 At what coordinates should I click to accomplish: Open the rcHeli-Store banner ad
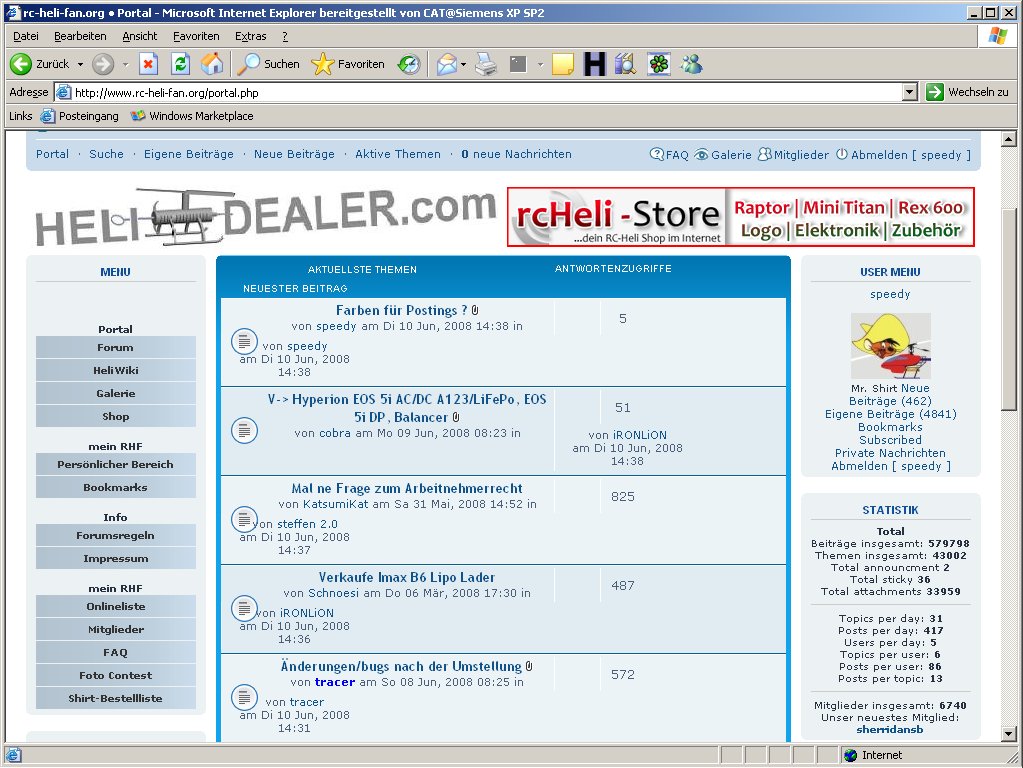tap(741, 217)
